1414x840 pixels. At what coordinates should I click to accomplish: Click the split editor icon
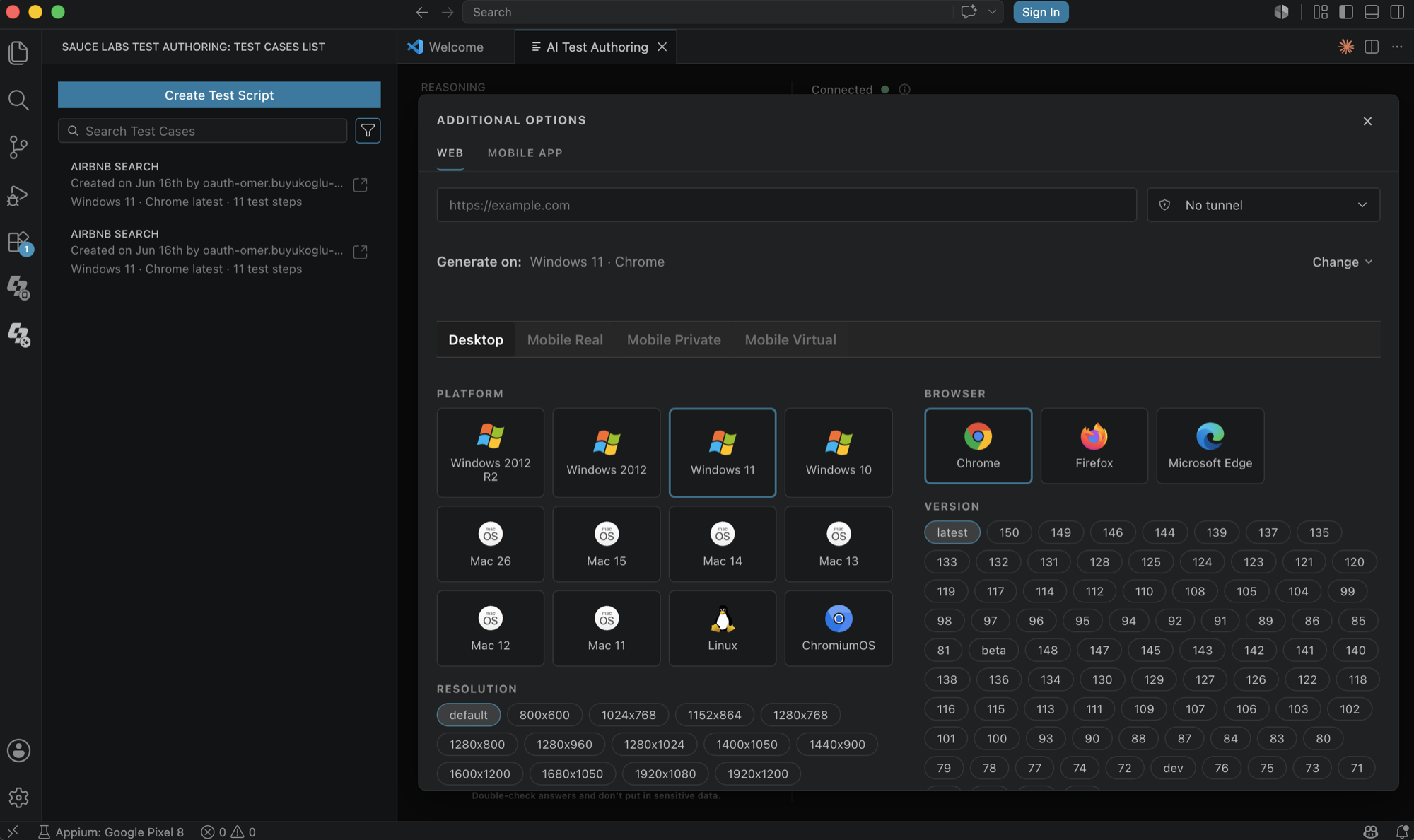1372,47
